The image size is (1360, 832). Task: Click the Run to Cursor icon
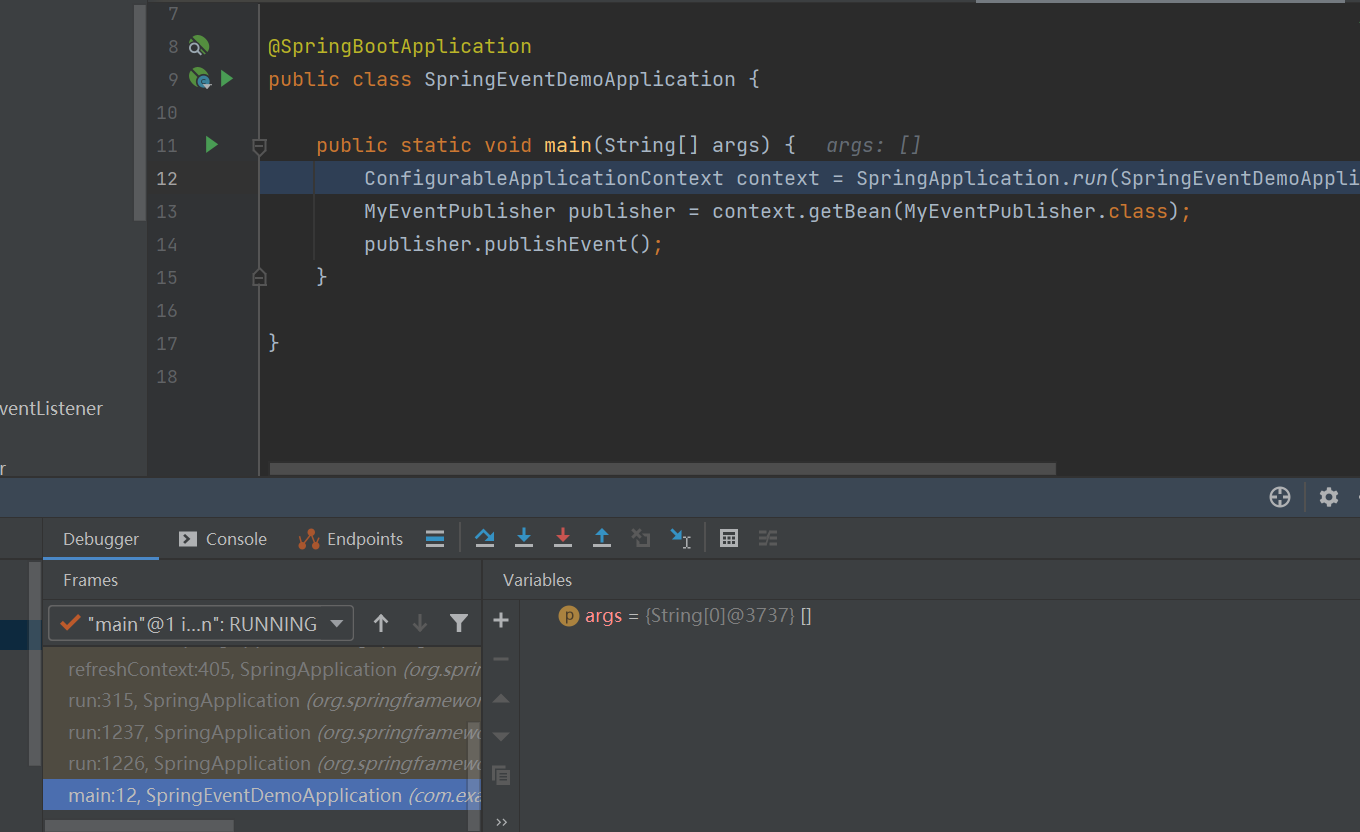tap(680, 539)
